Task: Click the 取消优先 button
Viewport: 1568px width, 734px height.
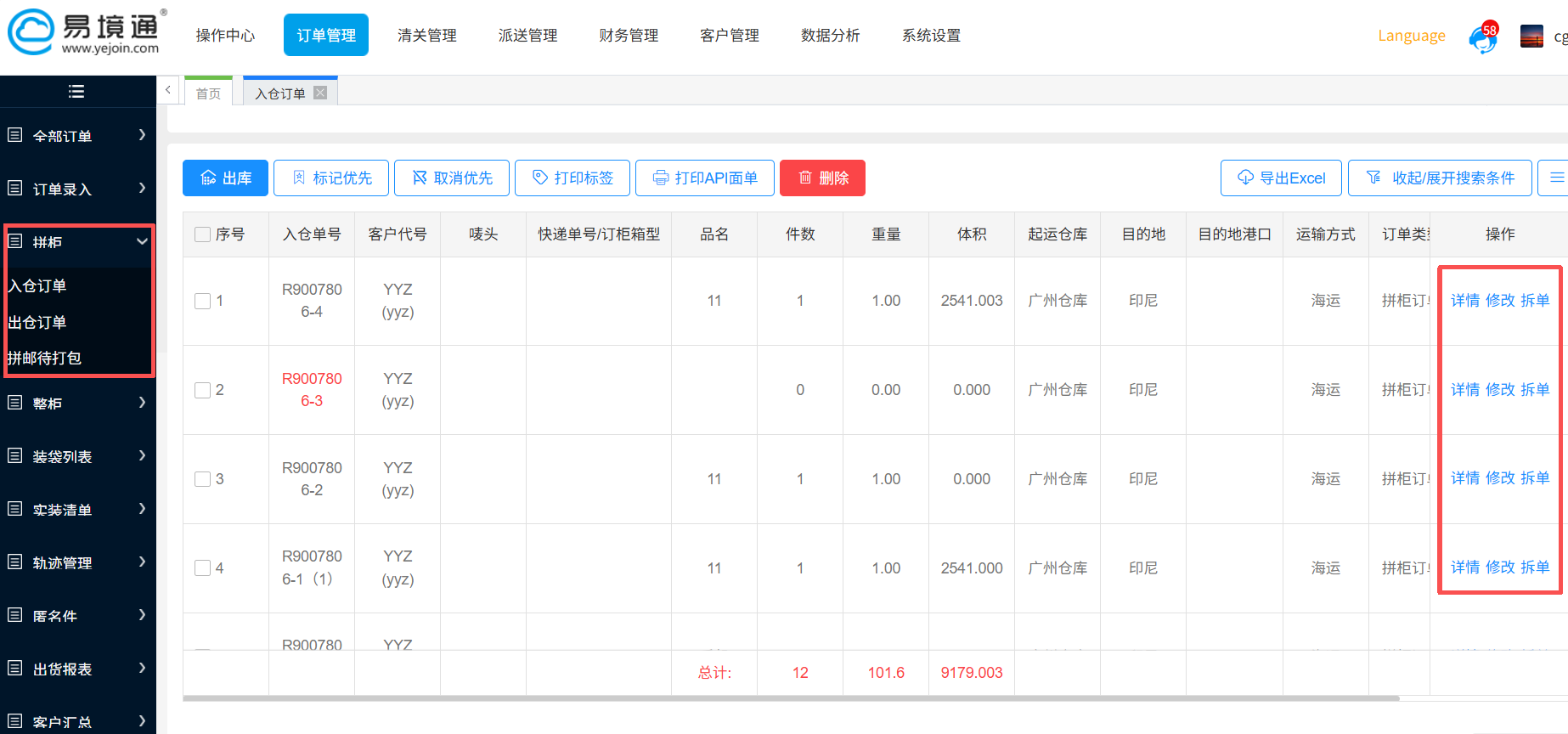Action: [452, 178]
